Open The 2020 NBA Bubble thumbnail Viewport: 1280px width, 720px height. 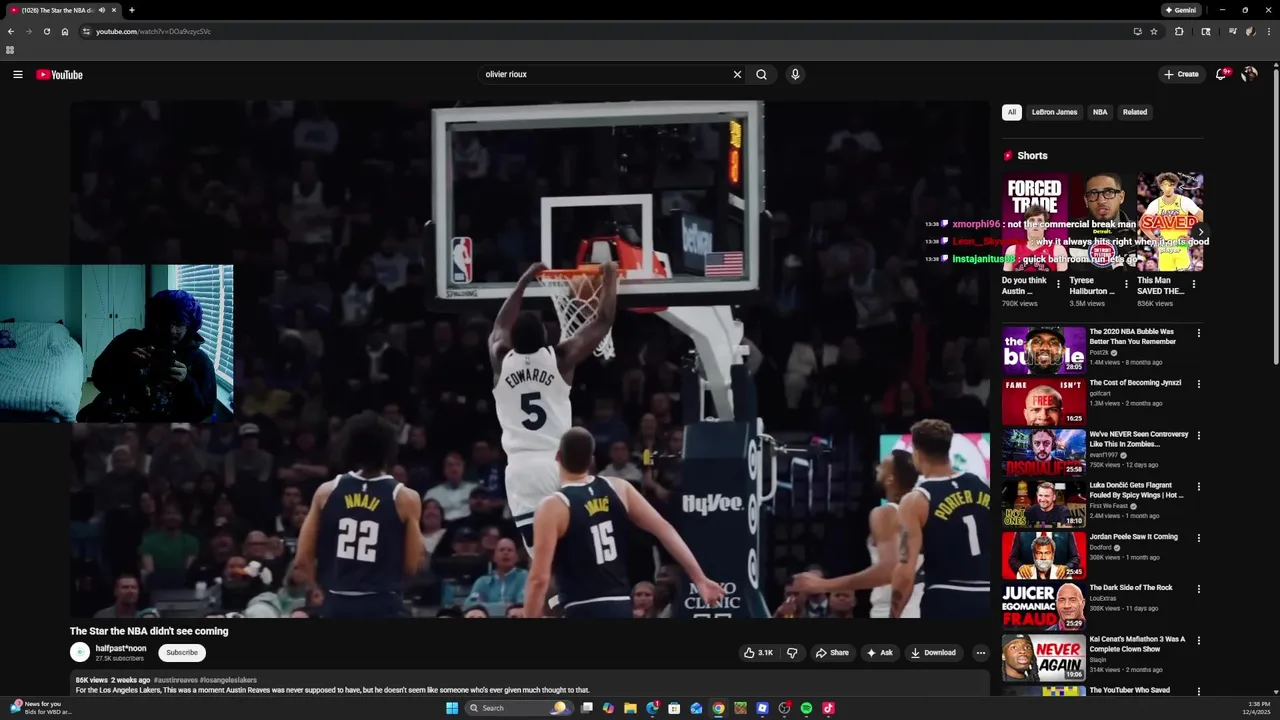tap(1044, 350)
